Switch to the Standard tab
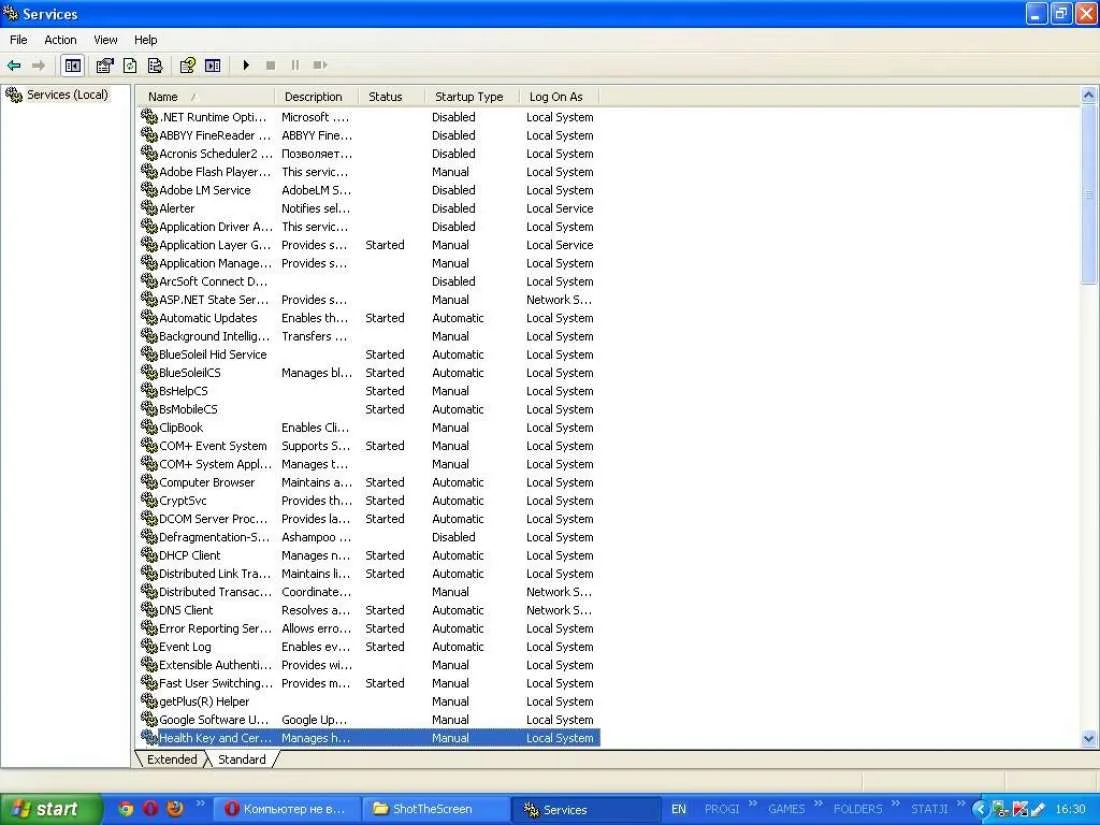1100x825 pixels. coord(242,759)
